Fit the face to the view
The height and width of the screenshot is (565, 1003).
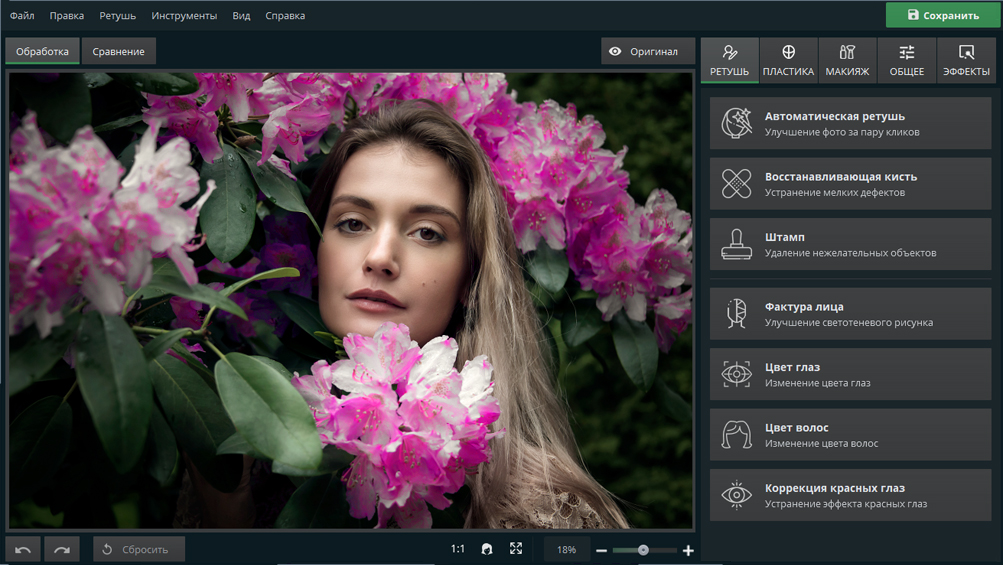pos(487,550)
